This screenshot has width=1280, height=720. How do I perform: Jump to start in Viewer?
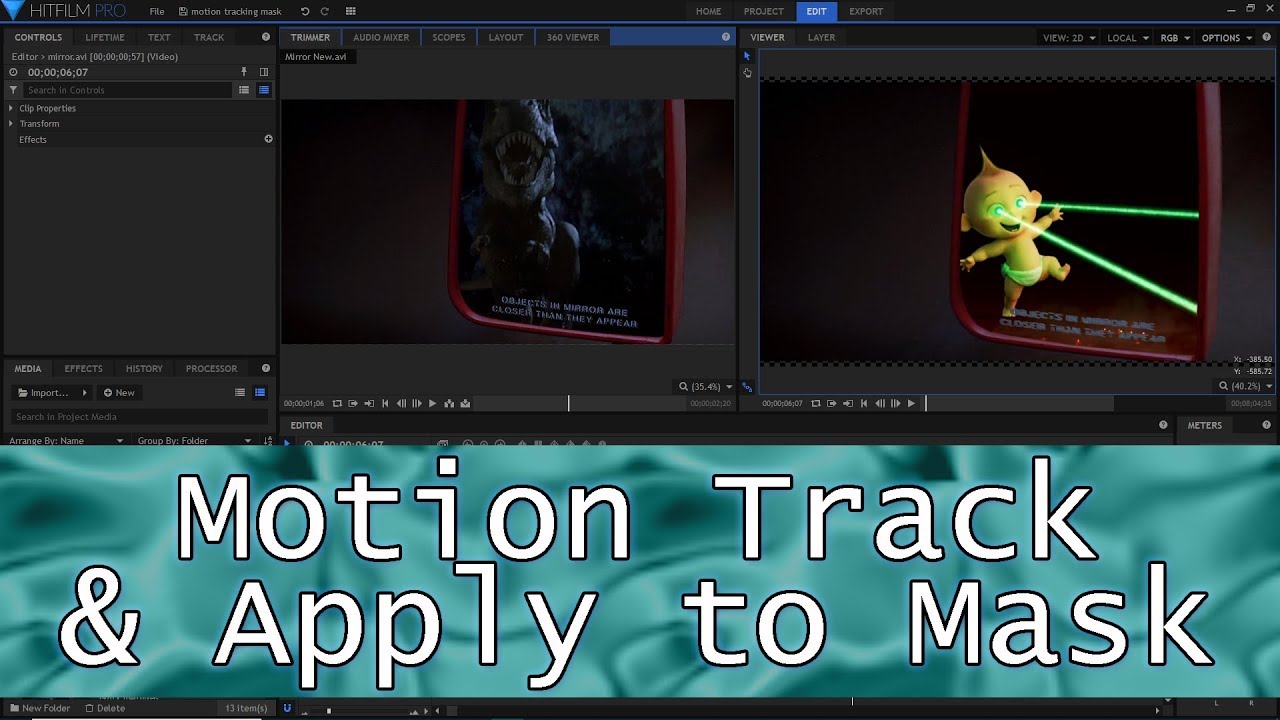(x=864, y=403)
